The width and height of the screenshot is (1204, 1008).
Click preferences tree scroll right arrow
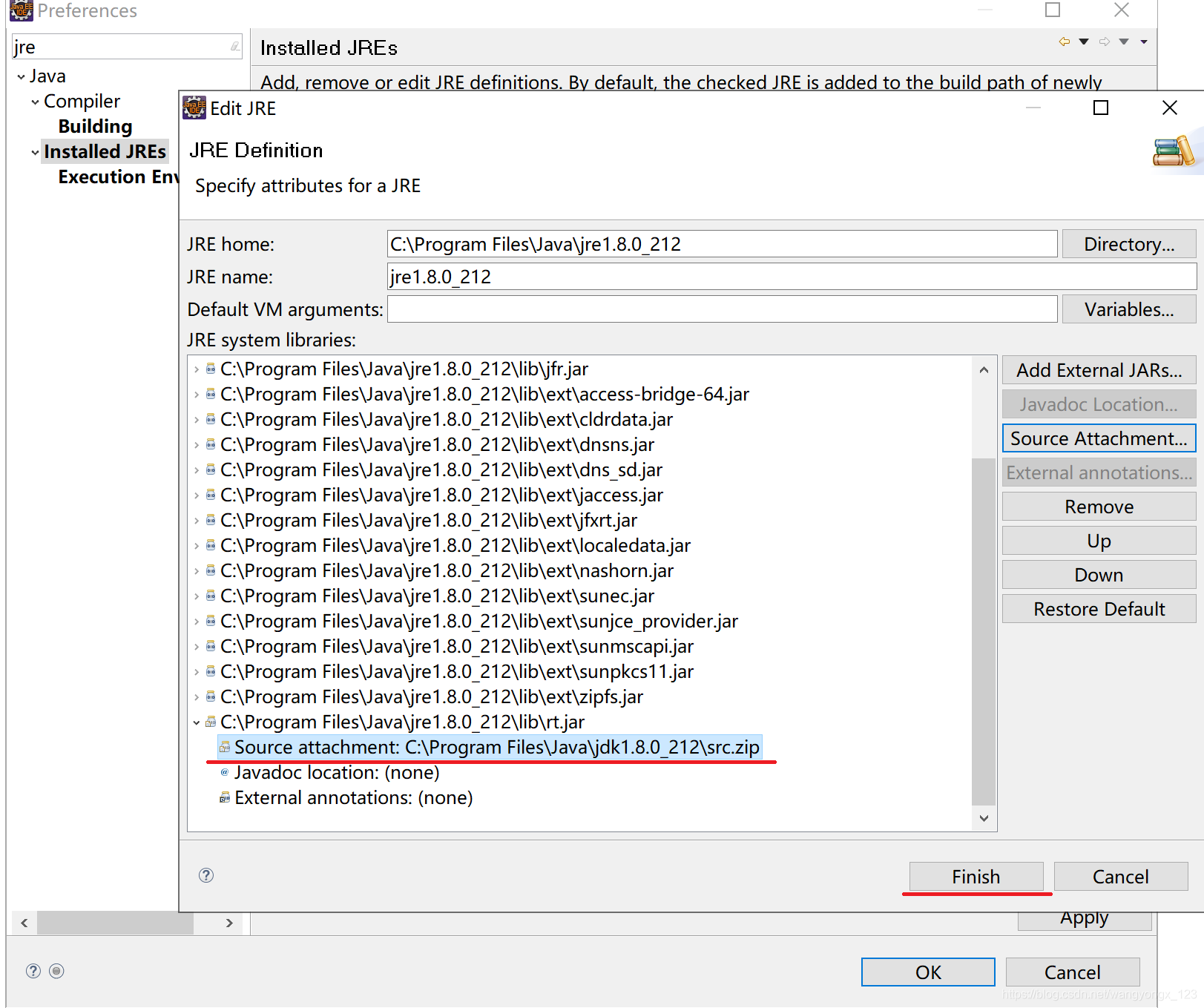[229, 923]
